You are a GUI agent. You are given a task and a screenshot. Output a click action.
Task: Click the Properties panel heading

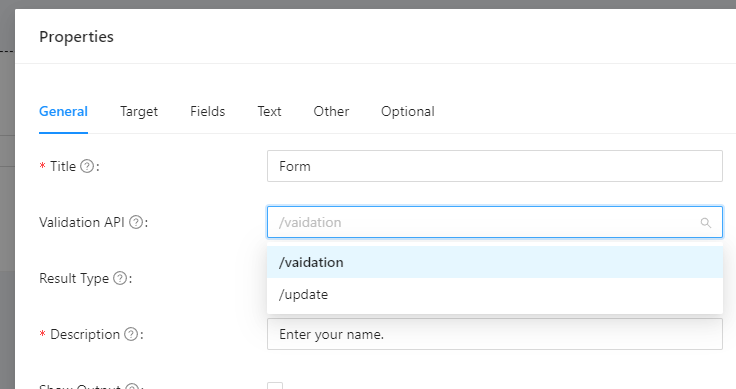pyautogui.click(x=77, y=37)
